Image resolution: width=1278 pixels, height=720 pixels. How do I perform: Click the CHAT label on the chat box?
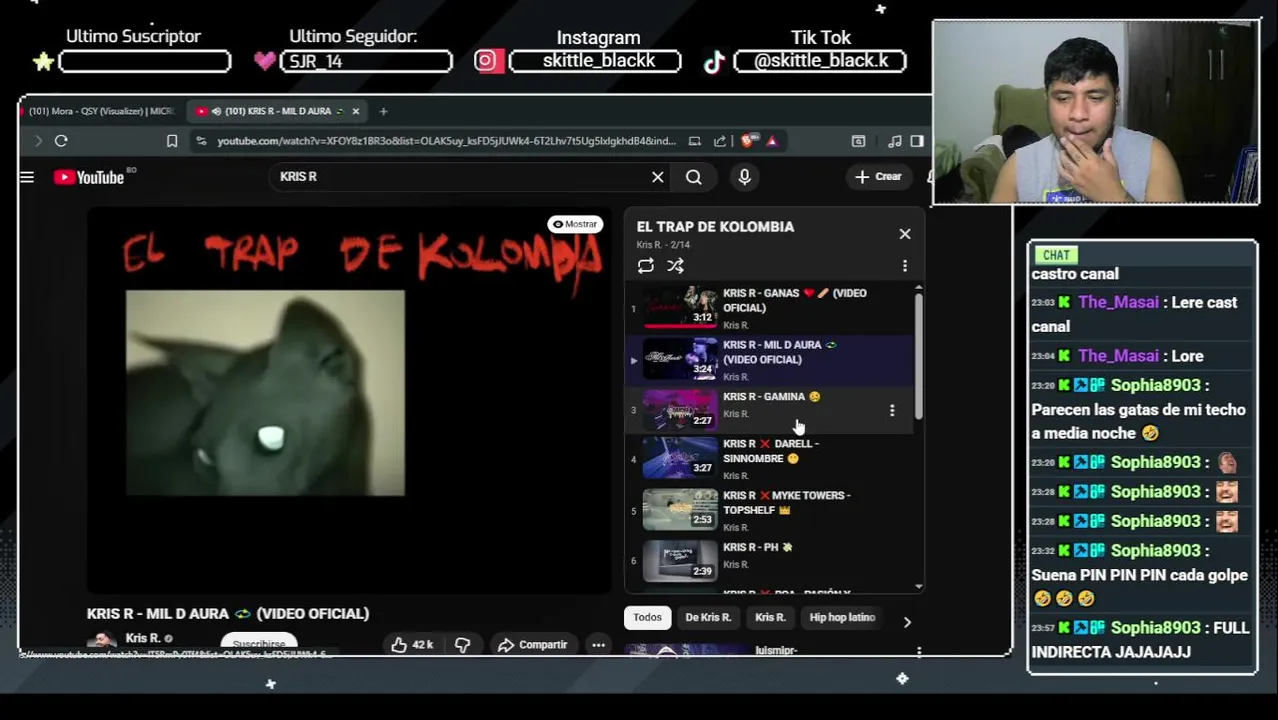coord(1056,255)
